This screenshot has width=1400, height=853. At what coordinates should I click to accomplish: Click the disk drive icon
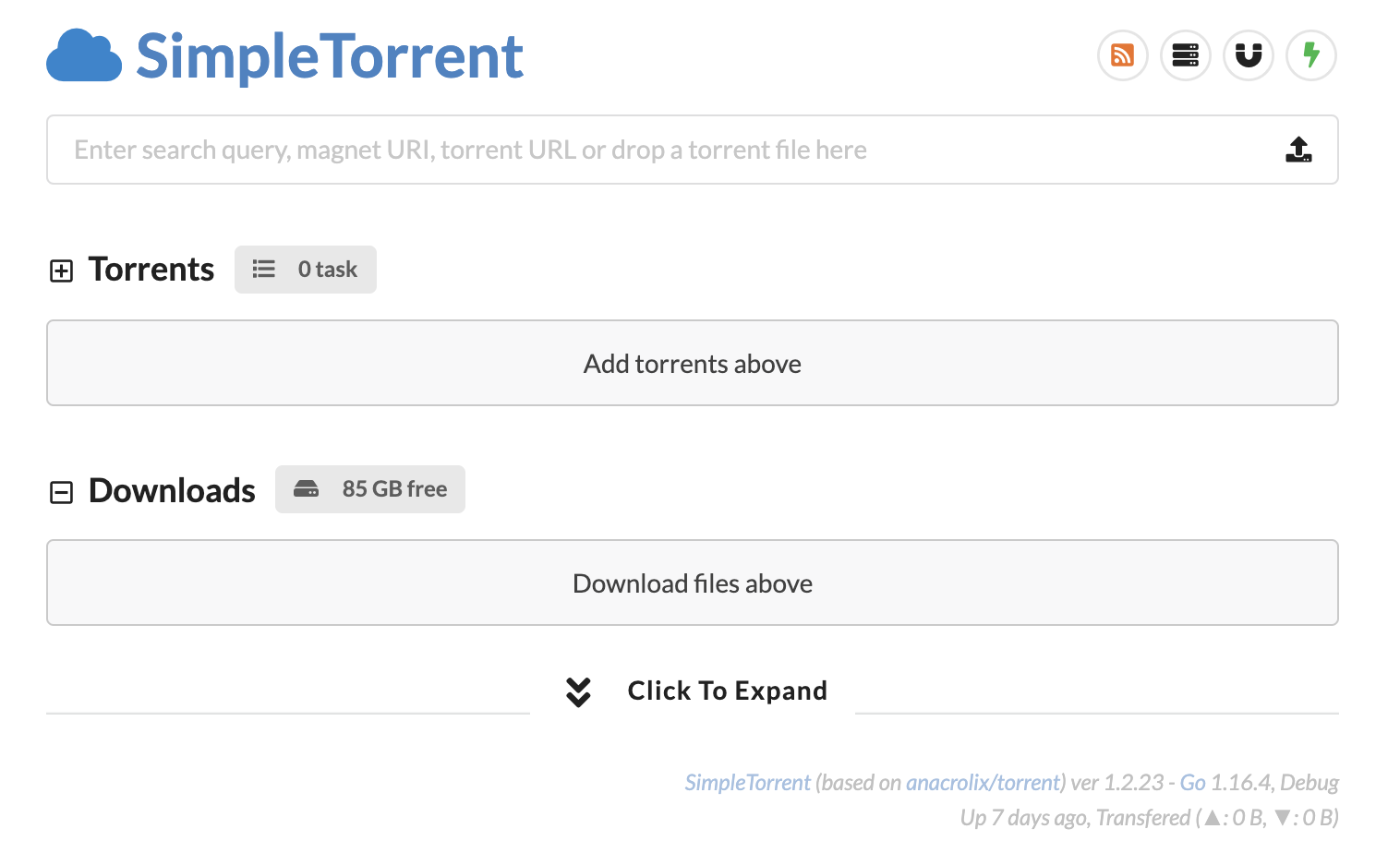pyautogui.click(x=306, y=489)
